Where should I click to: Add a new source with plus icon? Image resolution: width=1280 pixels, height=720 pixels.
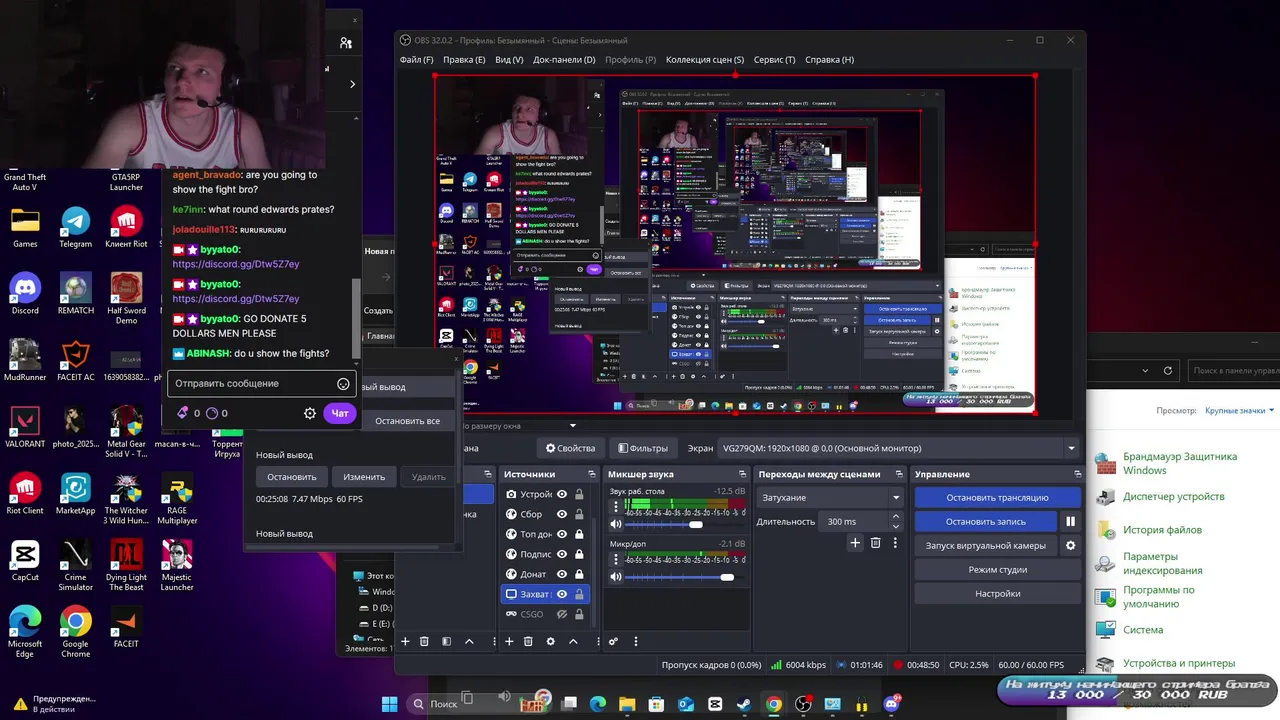509,641
